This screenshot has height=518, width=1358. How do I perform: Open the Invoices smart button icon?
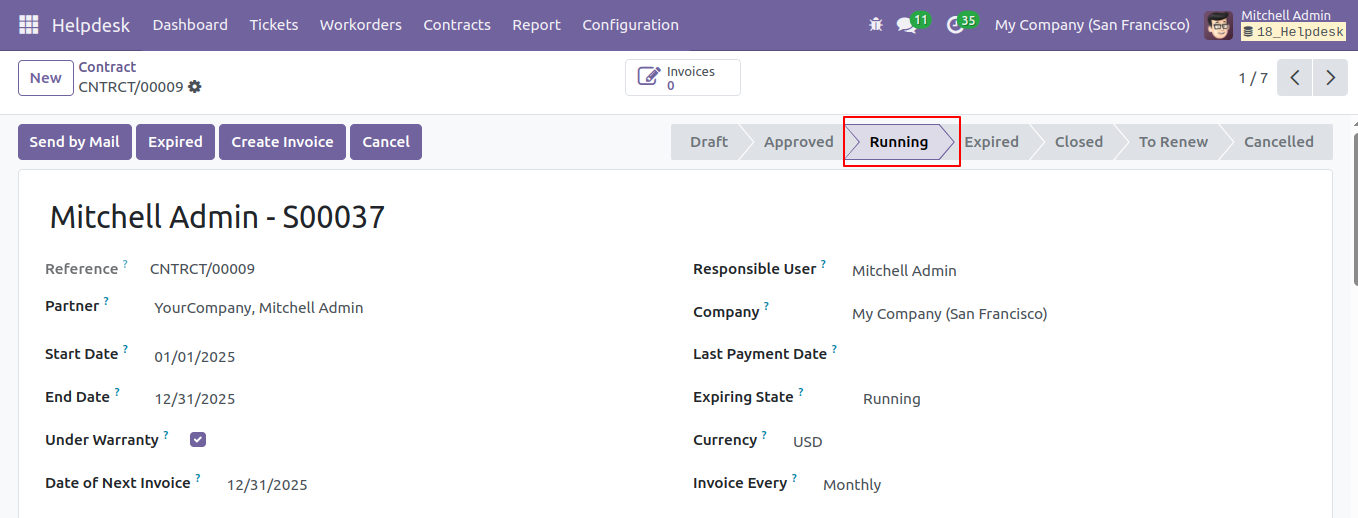649,78
